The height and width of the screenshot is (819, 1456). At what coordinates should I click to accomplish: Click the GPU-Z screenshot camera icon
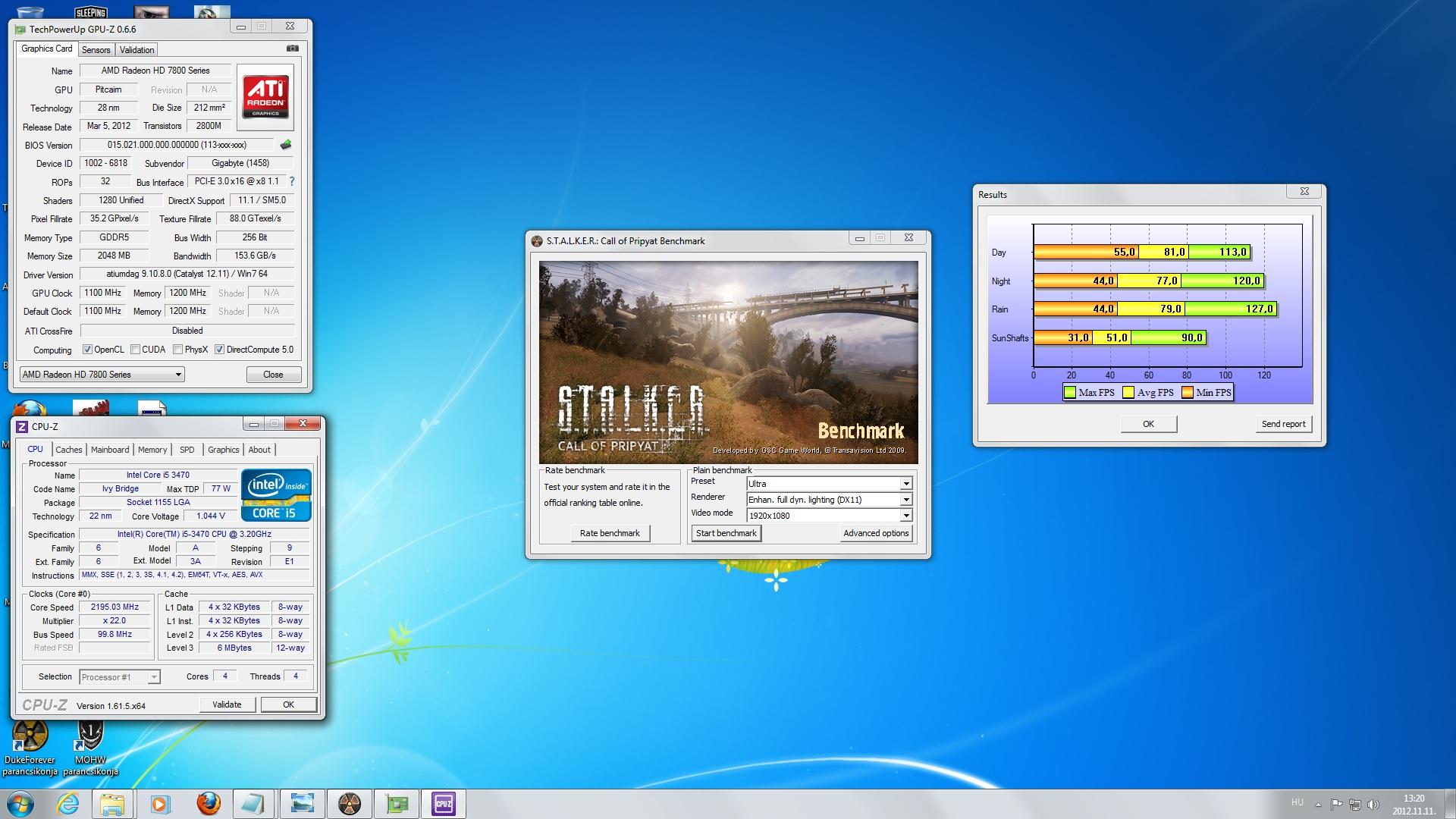point(293,49)
